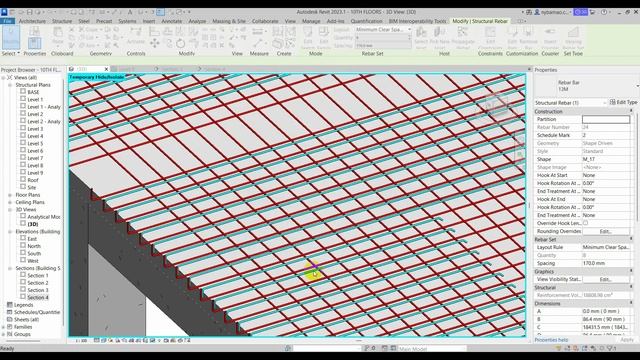Click the Save icon in quick access toolbar
The image size is (640, 360).
point(29,12)
